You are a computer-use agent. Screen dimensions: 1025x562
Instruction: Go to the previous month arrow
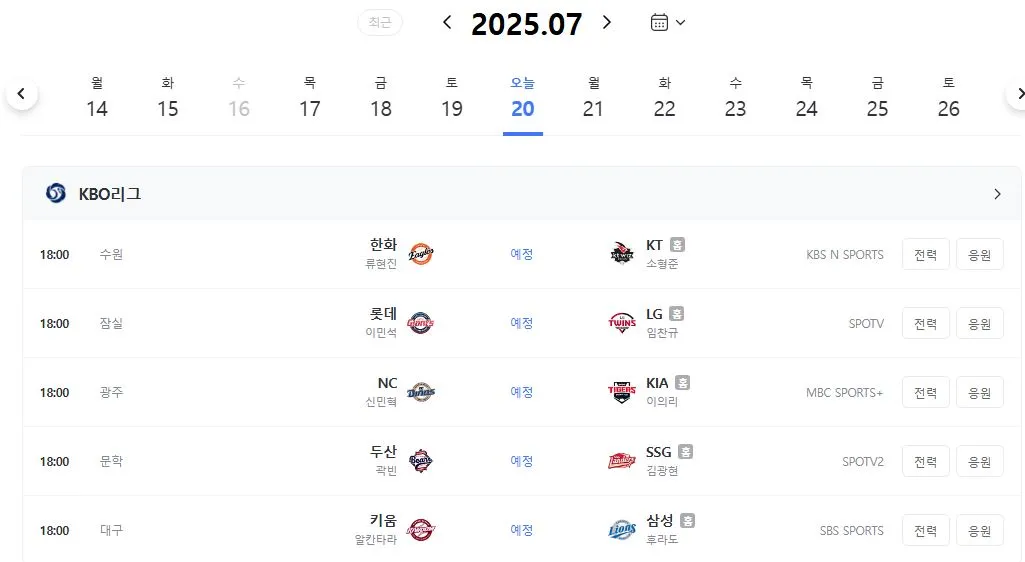tap(447, 23)
